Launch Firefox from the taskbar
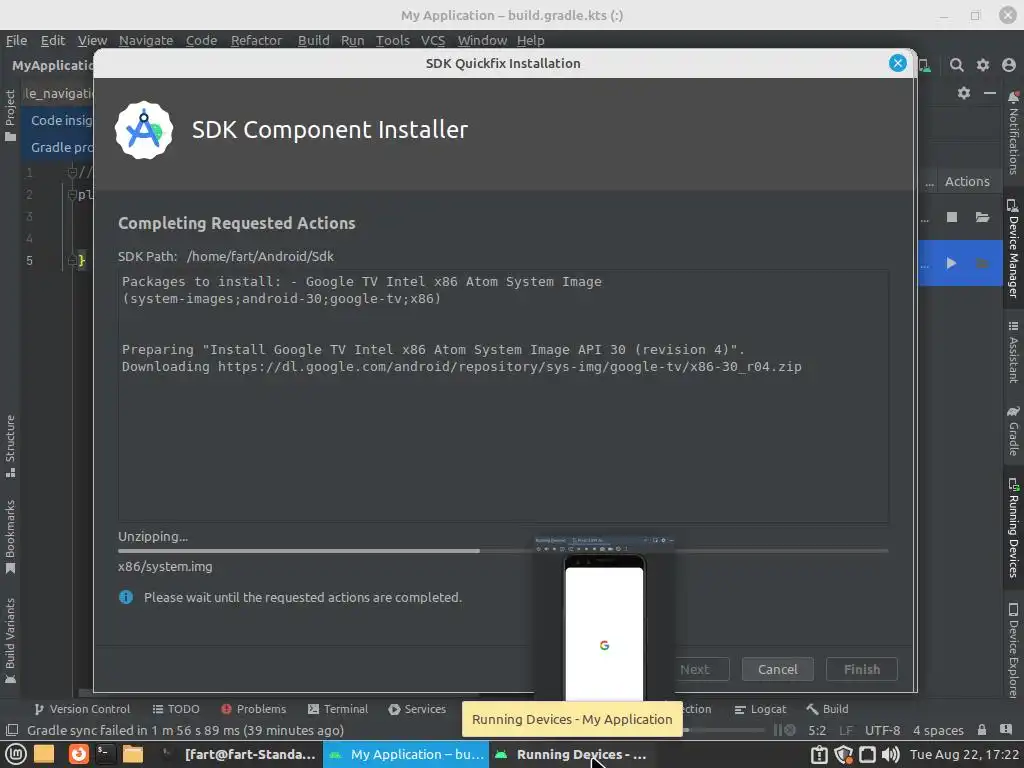Viewport: 1024px width, 768px height. pyautogui.click(x=78, y=754)
